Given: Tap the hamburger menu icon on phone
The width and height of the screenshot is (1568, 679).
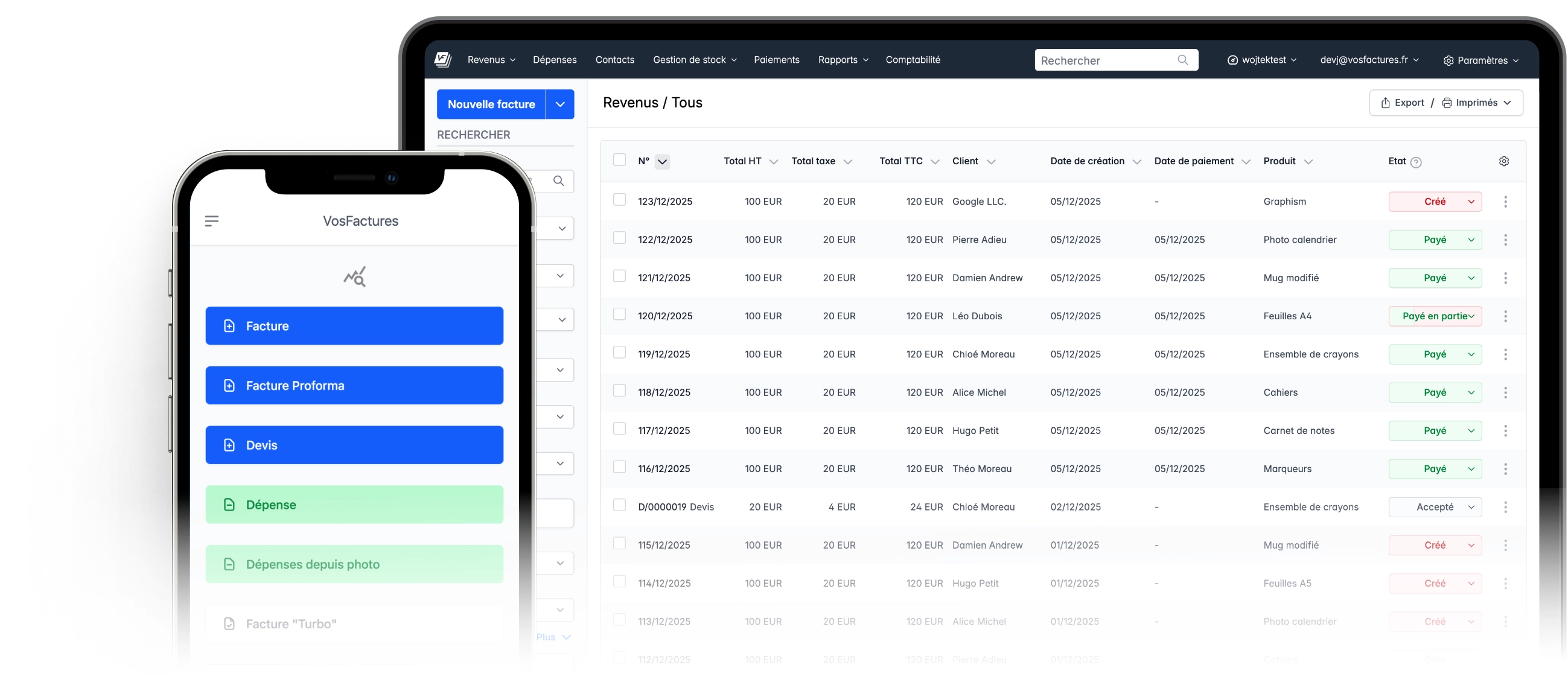Looking at the screenshot, I should click(x=211, y=221).
